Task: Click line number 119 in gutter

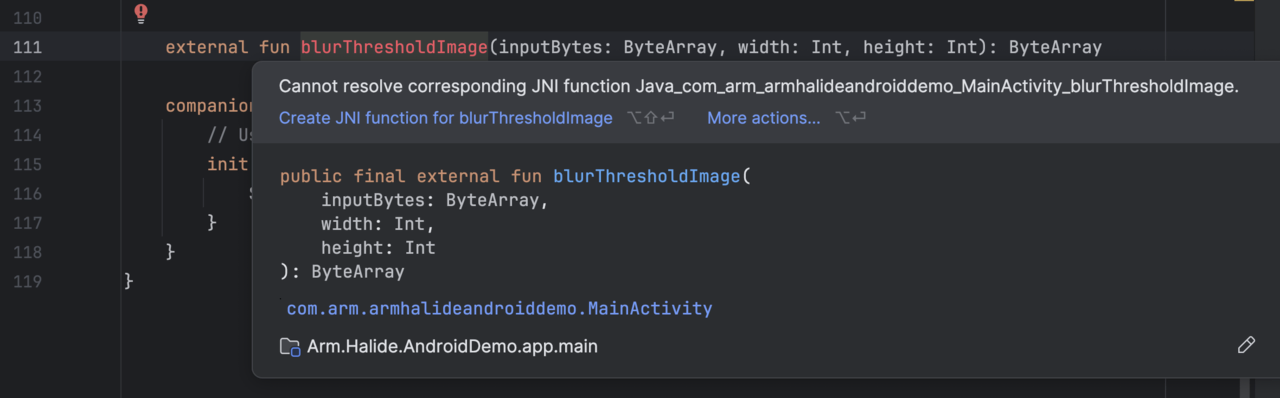Action: point(29,281)
